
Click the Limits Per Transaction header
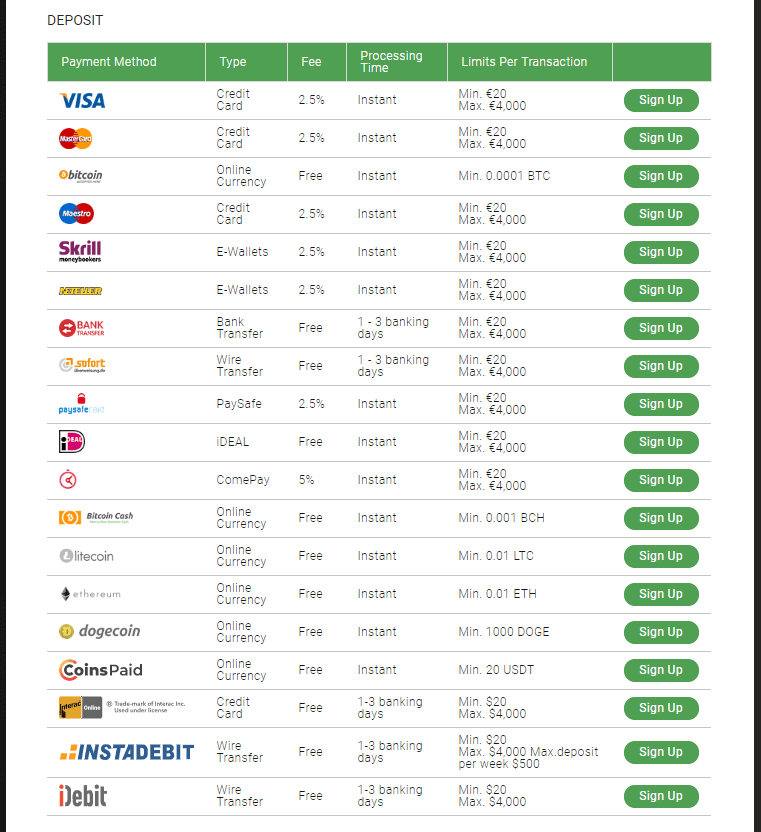coord(524,62)
